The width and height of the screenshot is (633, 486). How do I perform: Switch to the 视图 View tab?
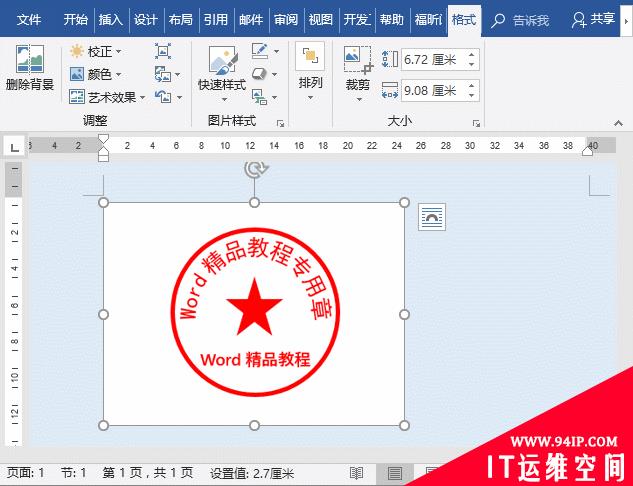click(321, 19)
